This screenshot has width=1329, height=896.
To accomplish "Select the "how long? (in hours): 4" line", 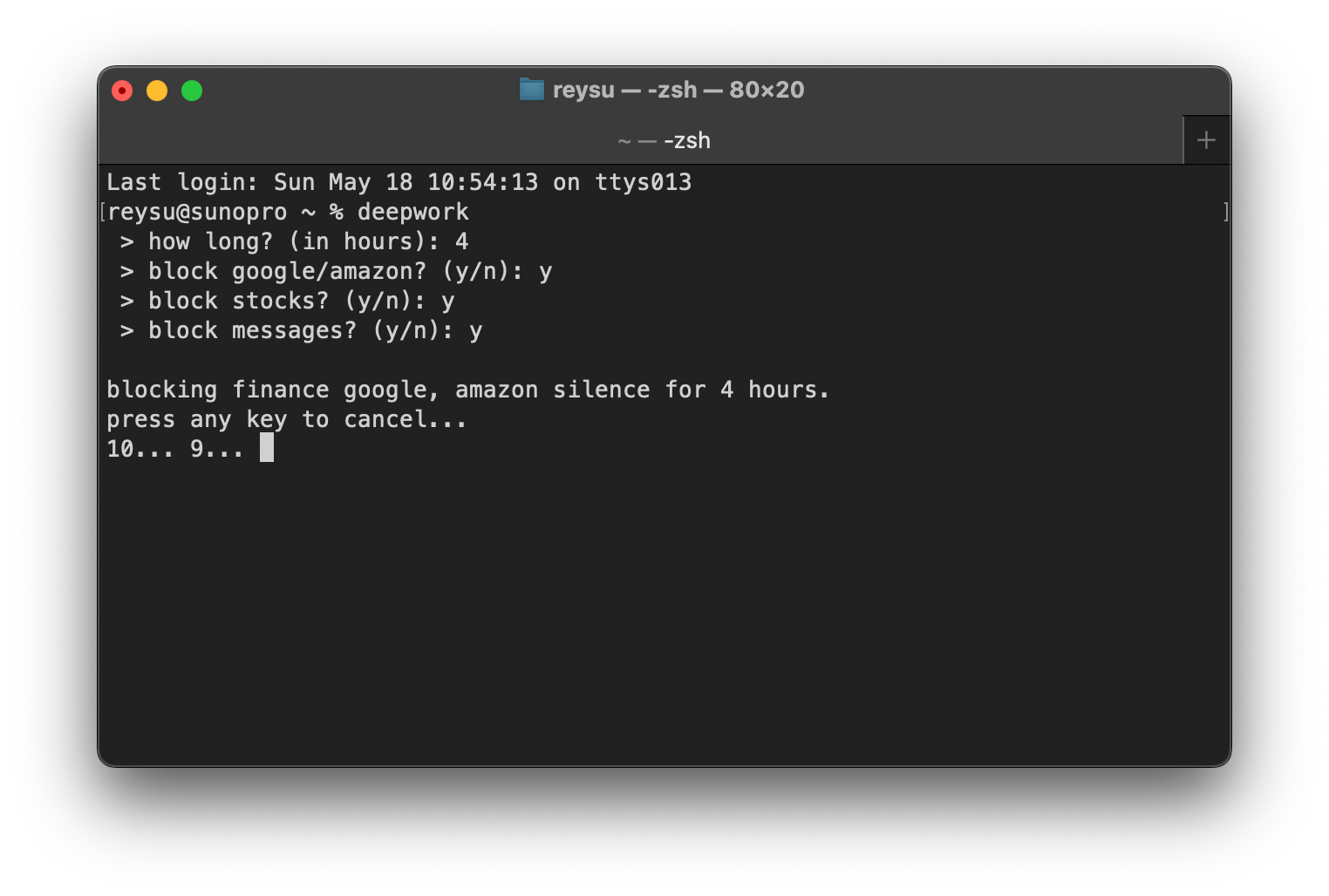I will [x=296, y=241].
